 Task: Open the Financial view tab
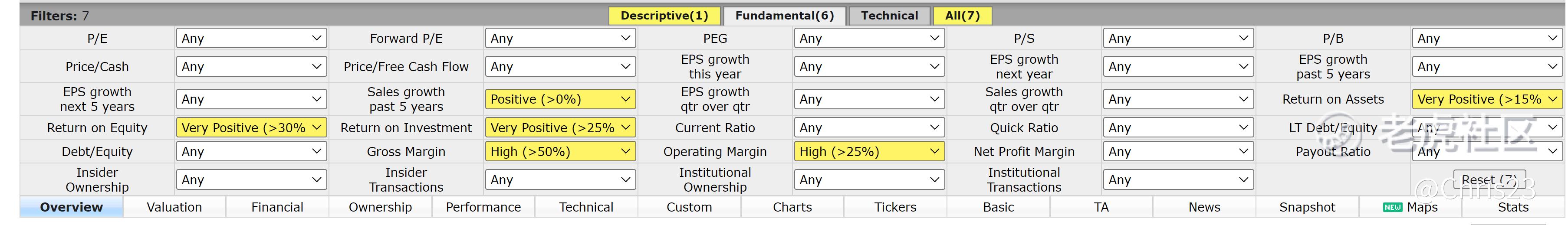[x=277, y=207]
